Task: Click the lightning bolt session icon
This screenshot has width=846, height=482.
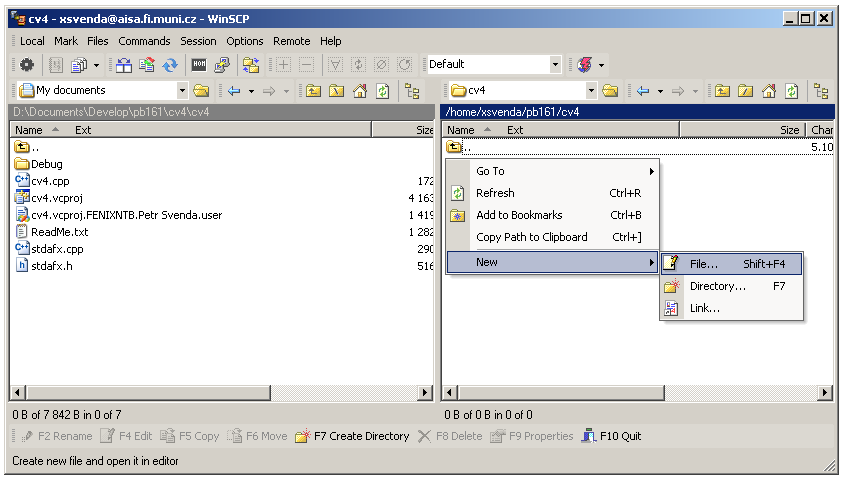Action: pyautogui.click(x=585, y=65)
